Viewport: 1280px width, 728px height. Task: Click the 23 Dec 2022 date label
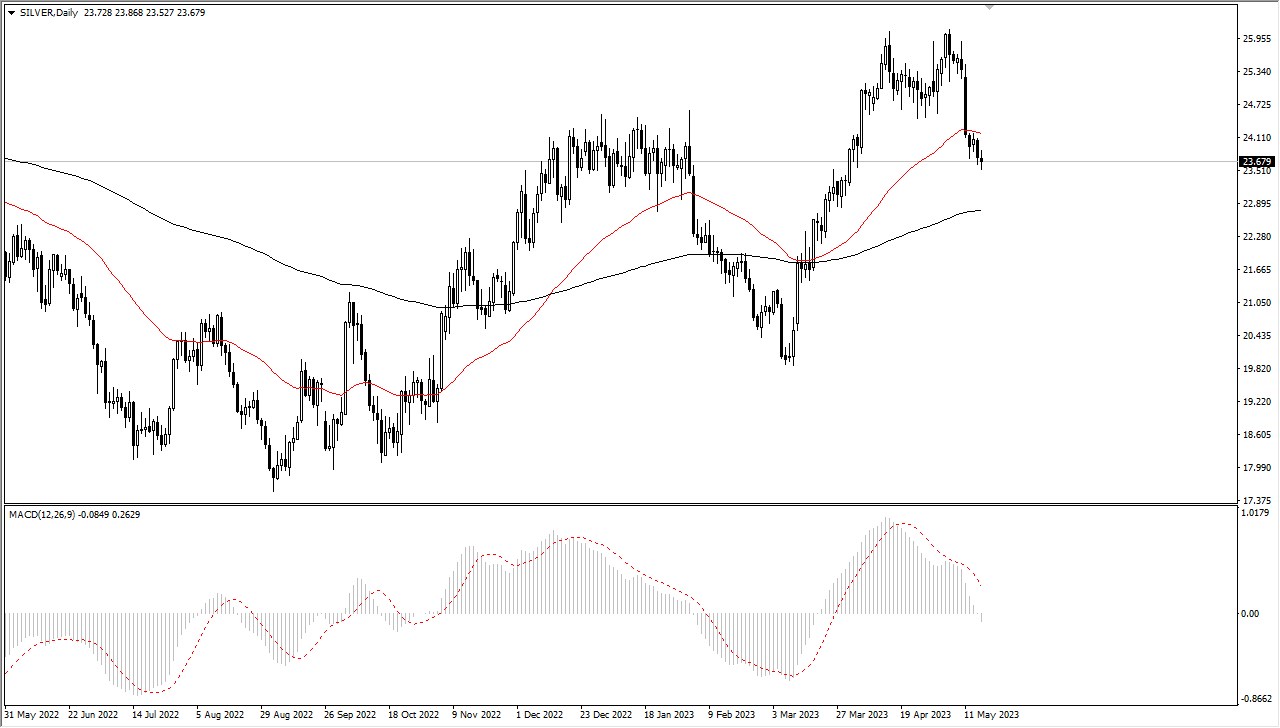pyautogui.click(x=604, y=714)
